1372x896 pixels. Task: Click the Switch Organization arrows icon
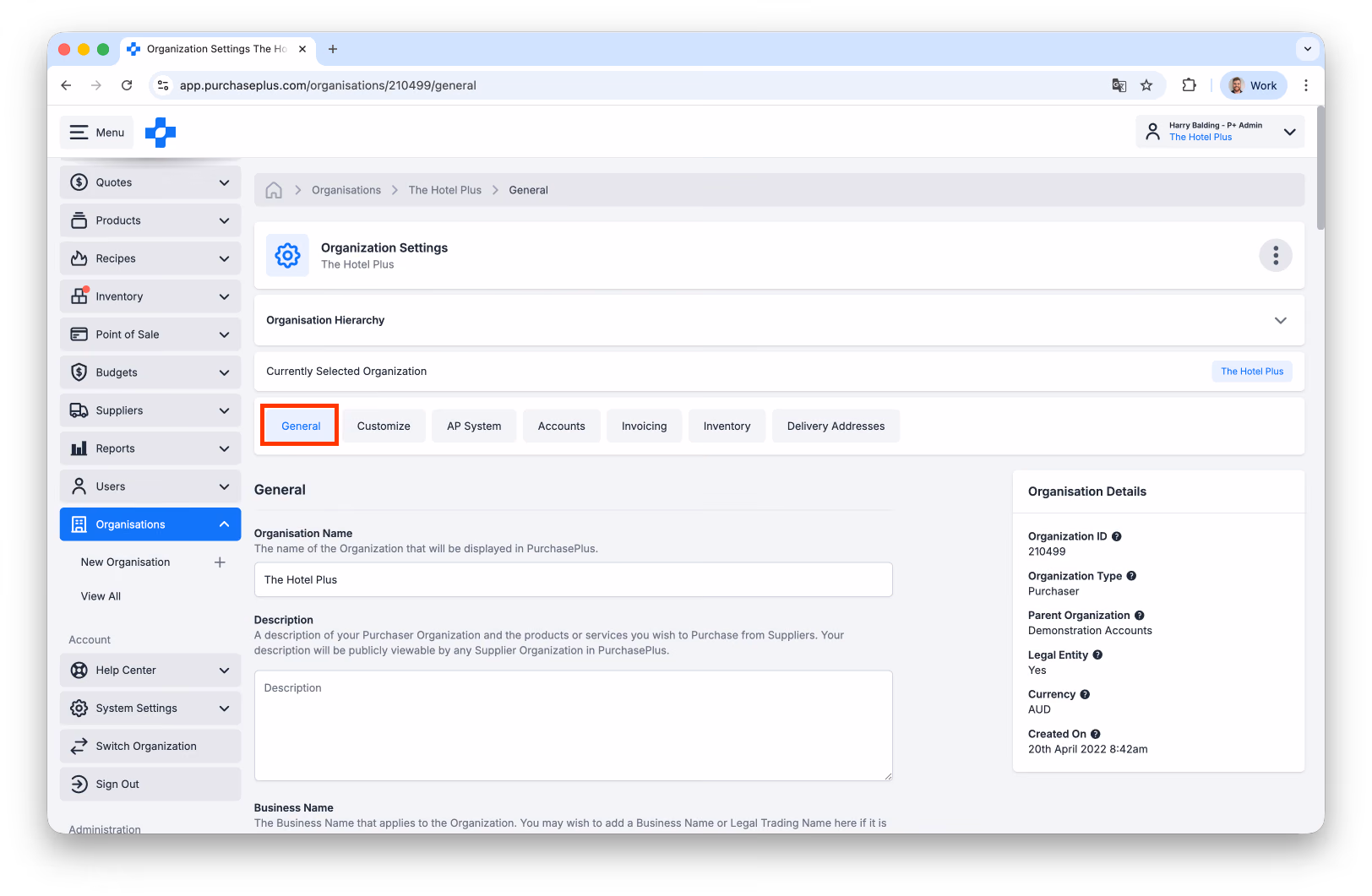pos(79,747)
